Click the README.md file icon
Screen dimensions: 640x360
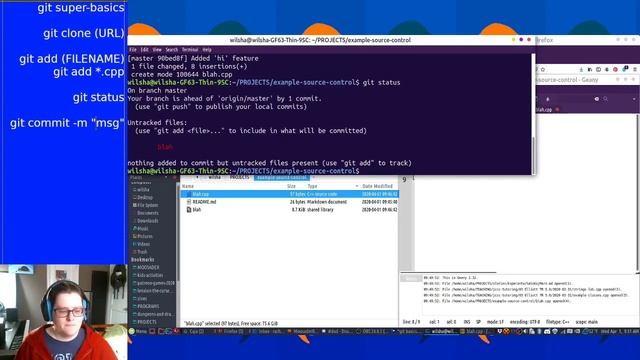[189, 202]
